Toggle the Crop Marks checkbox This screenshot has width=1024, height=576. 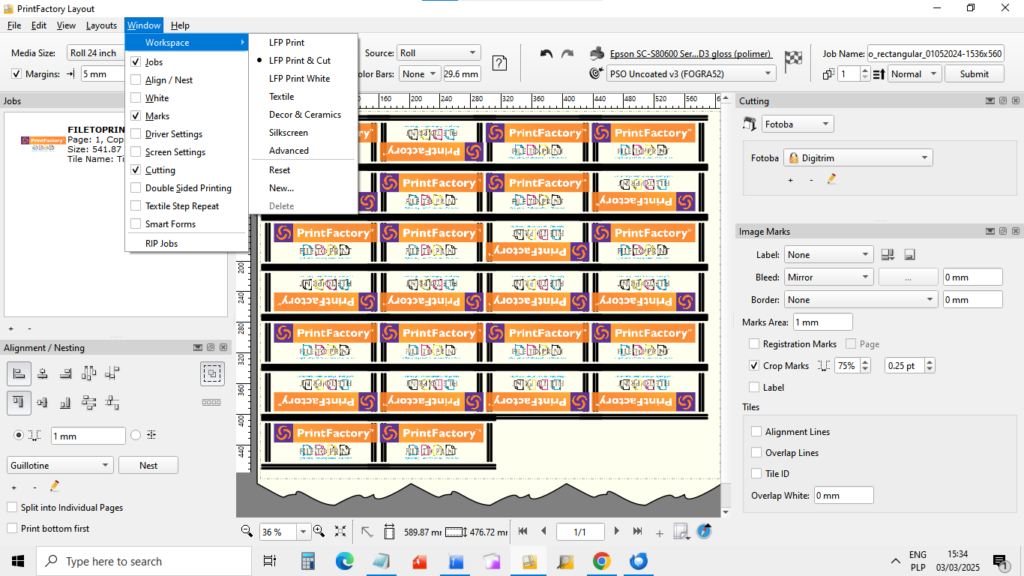click(755, 365)
